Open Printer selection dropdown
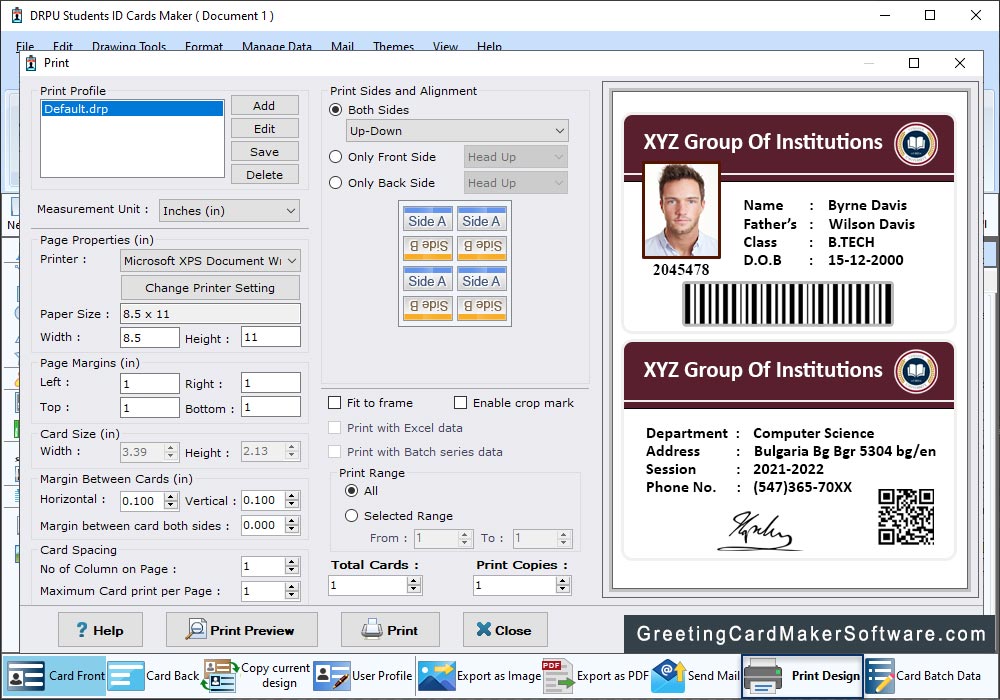Screen dimensions: 1000x700 pos(210,261)
